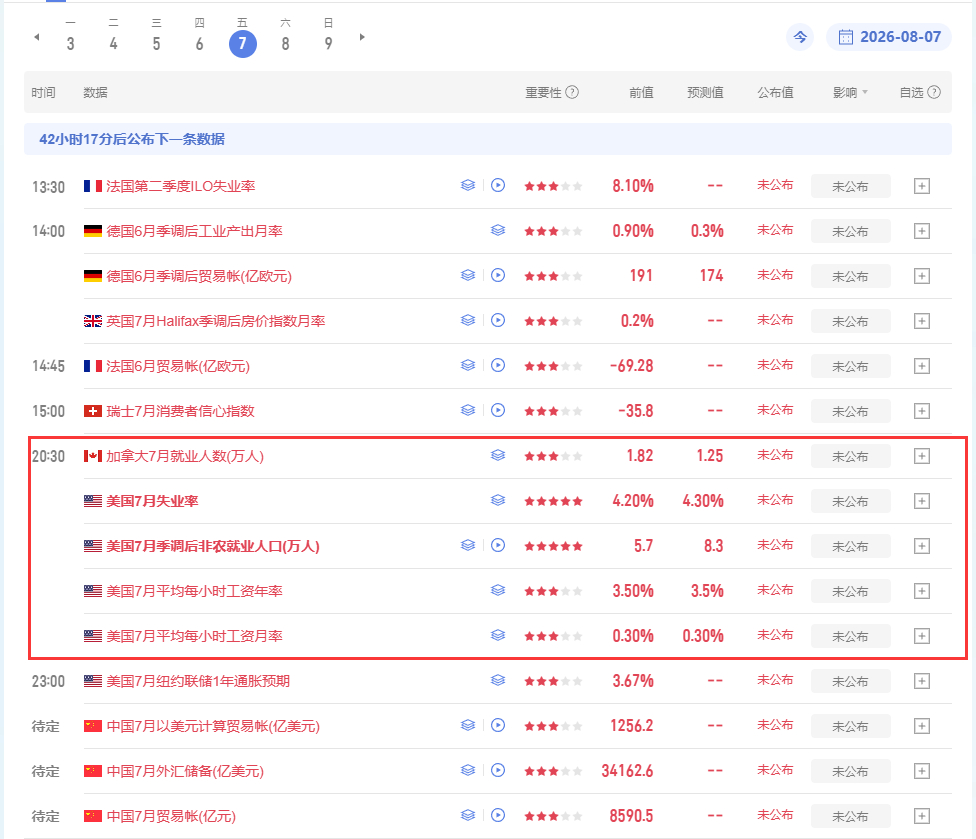976x839 pixels.
Task: Add 中国7月贸易帐(亿元) to watchlist
Action: [922, 816]
